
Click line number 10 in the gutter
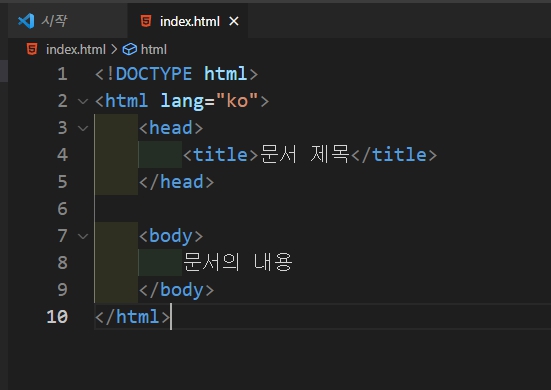(x=57, y=317)
